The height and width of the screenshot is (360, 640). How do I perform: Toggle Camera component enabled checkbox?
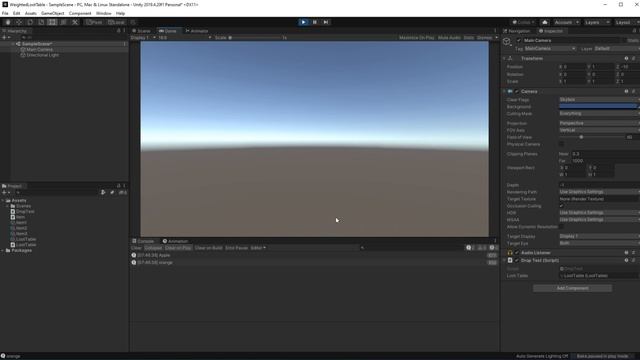tap(517, 91)
